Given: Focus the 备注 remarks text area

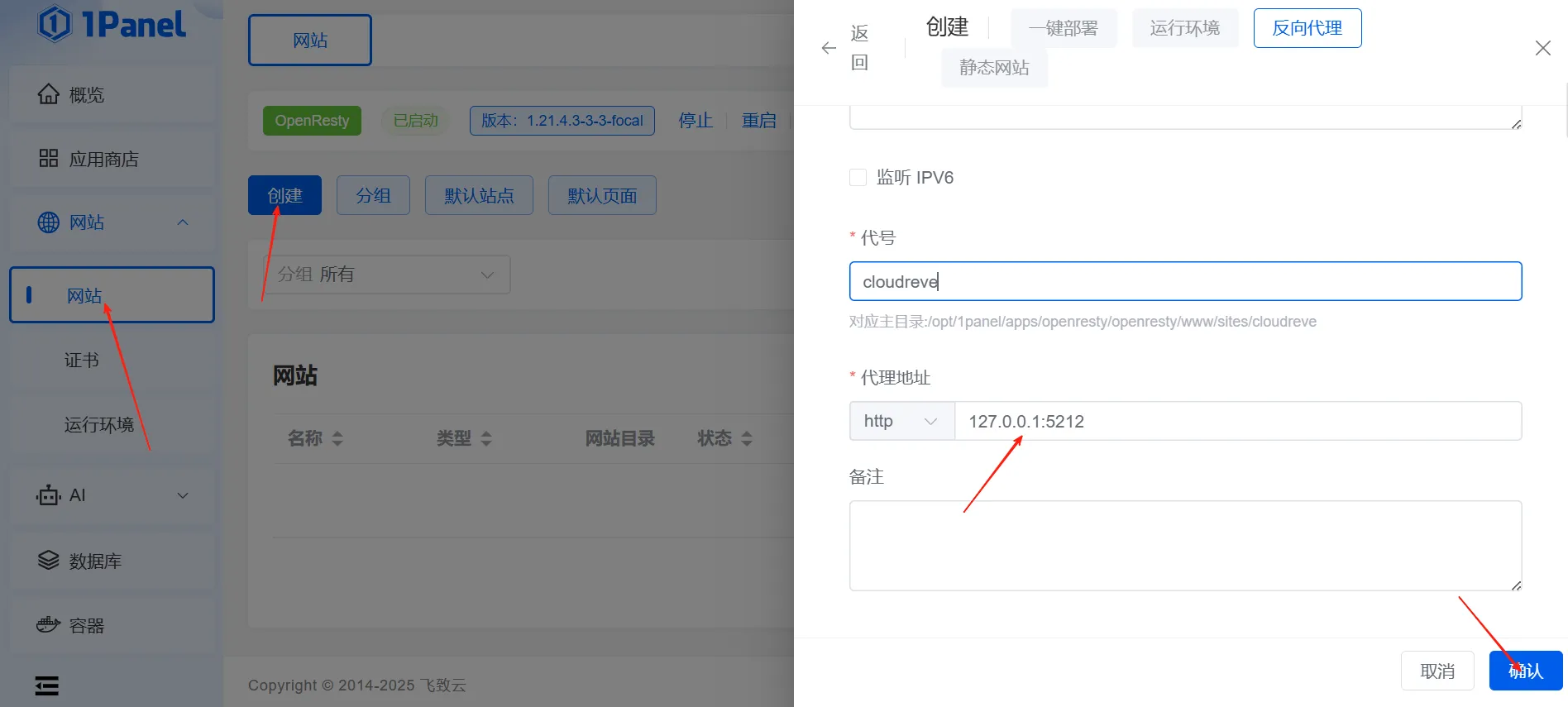Looking at the screenshot, I should (x=1184, y=545).
